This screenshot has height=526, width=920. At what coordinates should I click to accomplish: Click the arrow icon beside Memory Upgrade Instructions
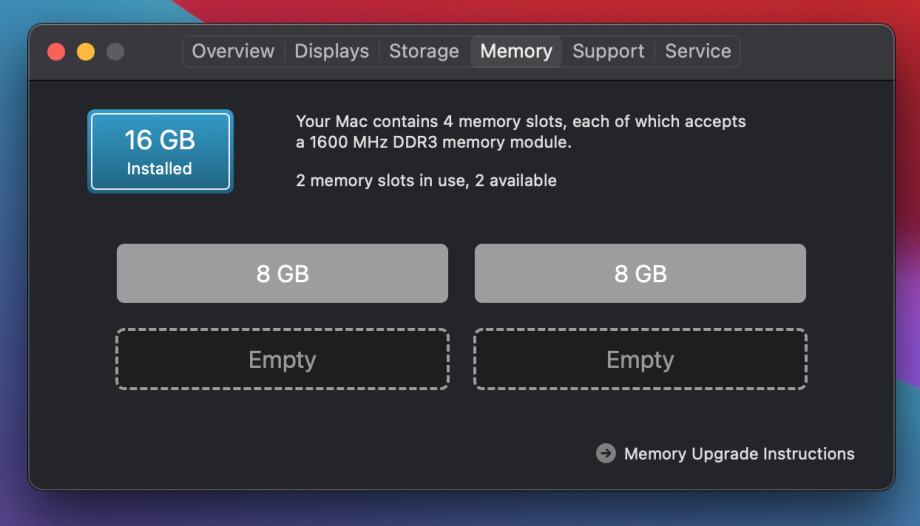(605, 453)
